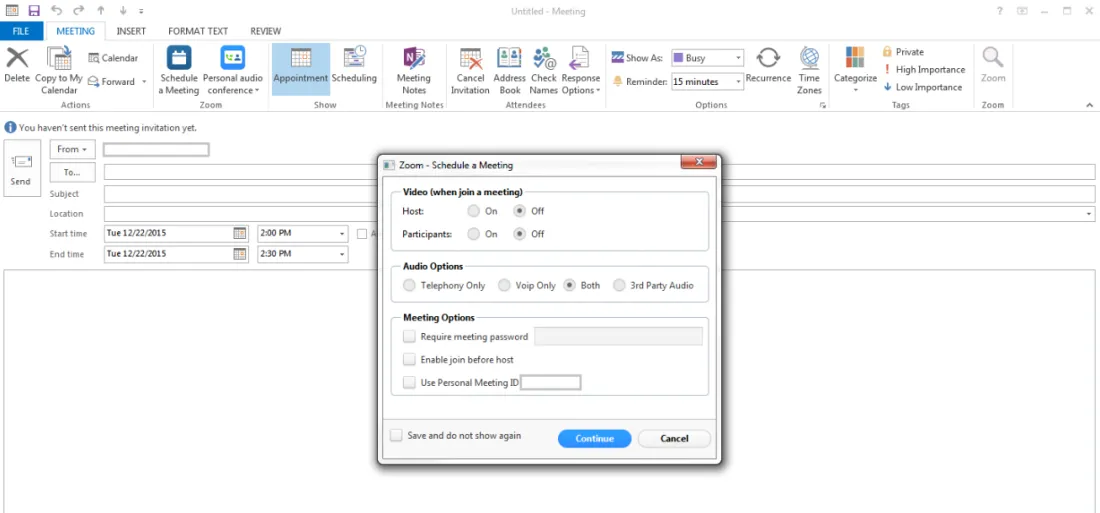Switch to the REVIEW tab
The image size is (1100, 513).
click(266, 31)
